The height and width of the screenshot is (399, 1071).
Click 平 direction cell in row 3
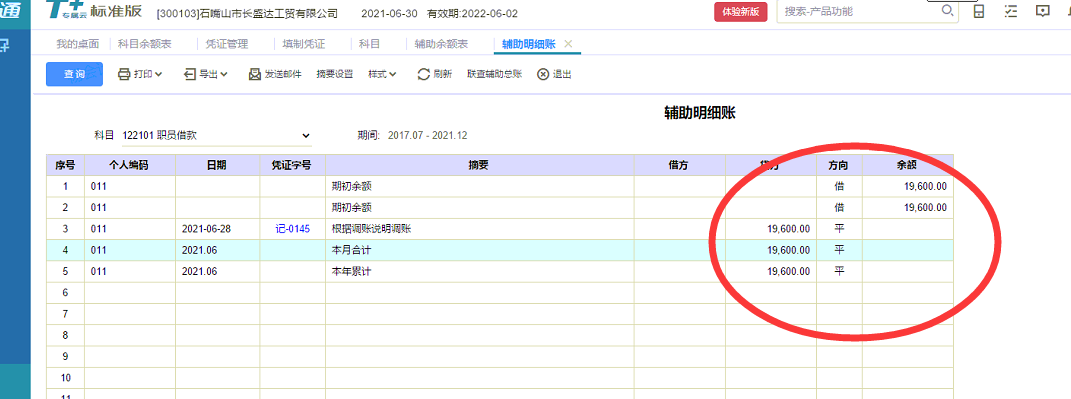(x=839, y=229)
